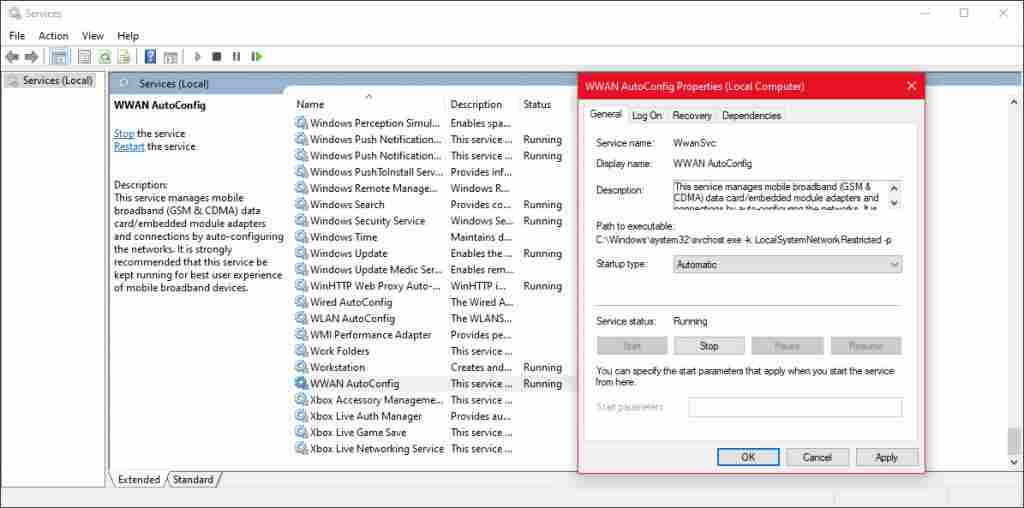Select the 'Windows Perception Simul...' service name
The height and width of the screenshot is (508, 1024).
point(375,123)
